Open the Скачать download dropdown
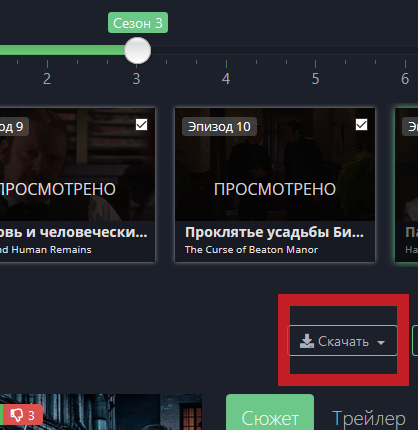Image resolution: width=418 pixels, height=430 pixels. (342, 341)
